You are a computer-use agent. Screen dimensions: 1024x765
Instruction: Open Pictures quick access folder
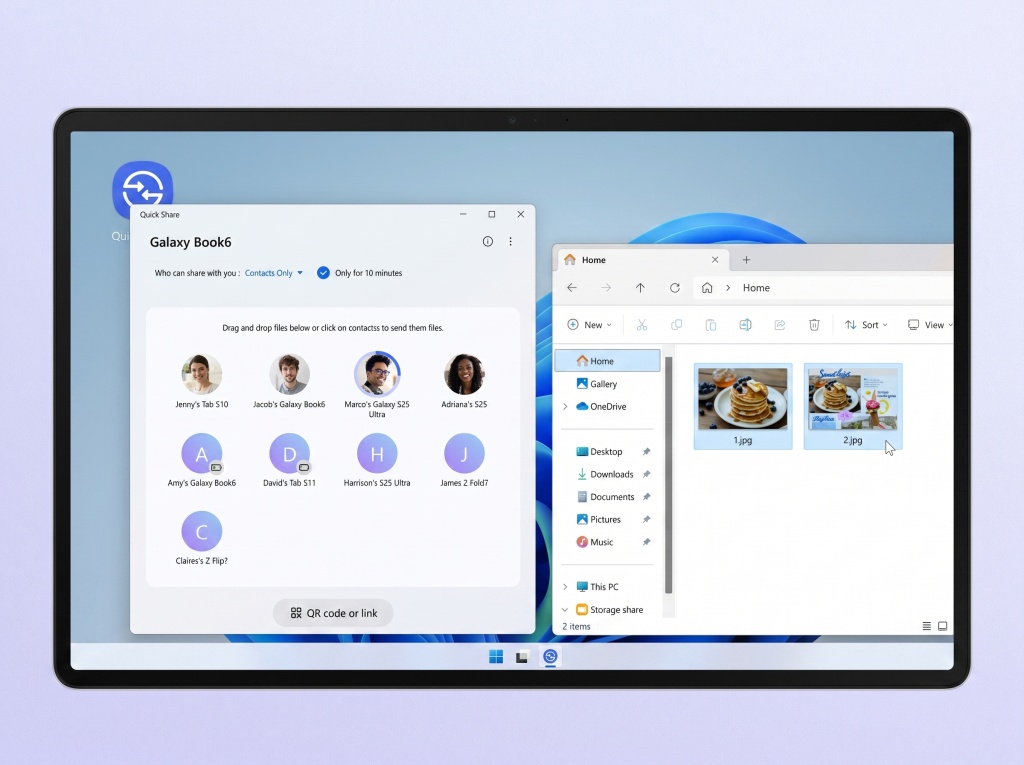(x=598, y=519)
